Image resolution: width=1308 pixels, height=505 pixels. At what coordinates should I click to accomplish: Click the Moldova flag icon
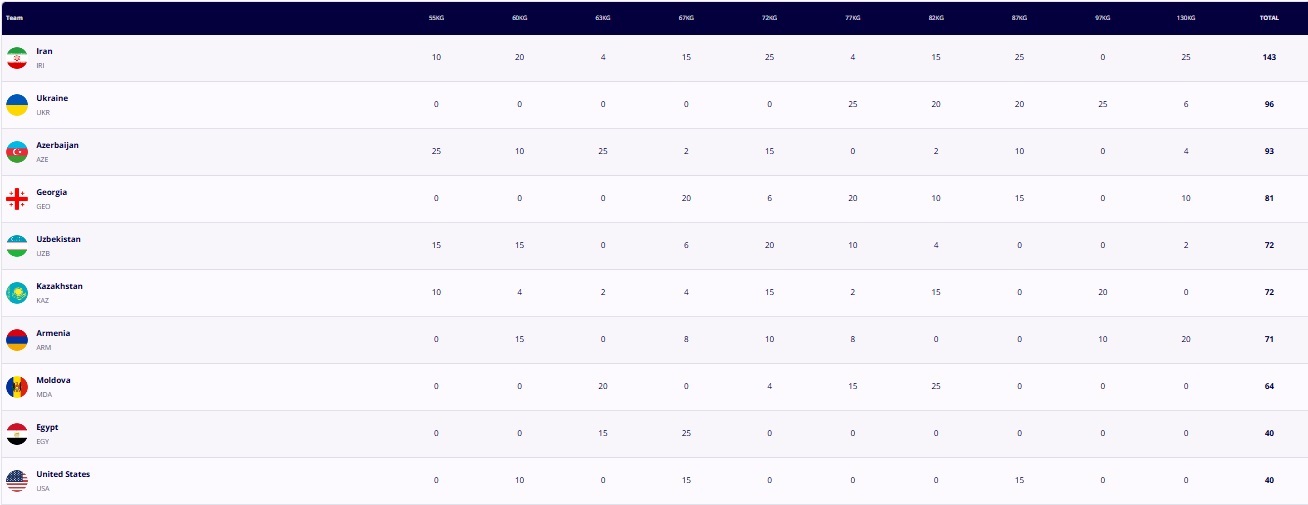coord(17,387)
